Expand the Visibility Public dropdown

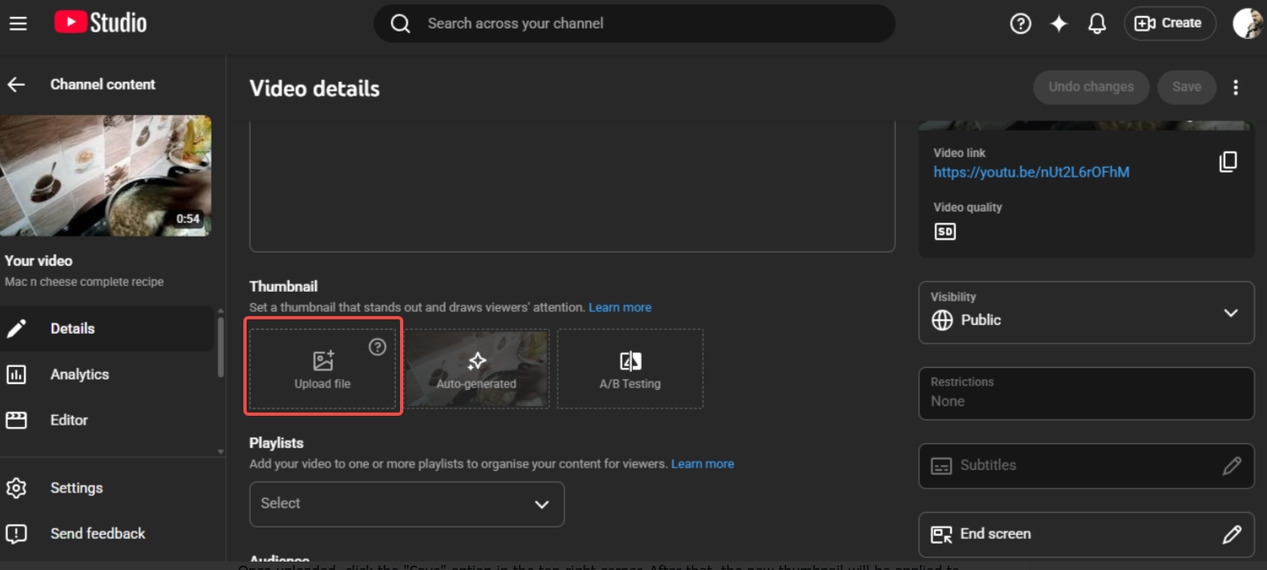tap(1086, 313)
